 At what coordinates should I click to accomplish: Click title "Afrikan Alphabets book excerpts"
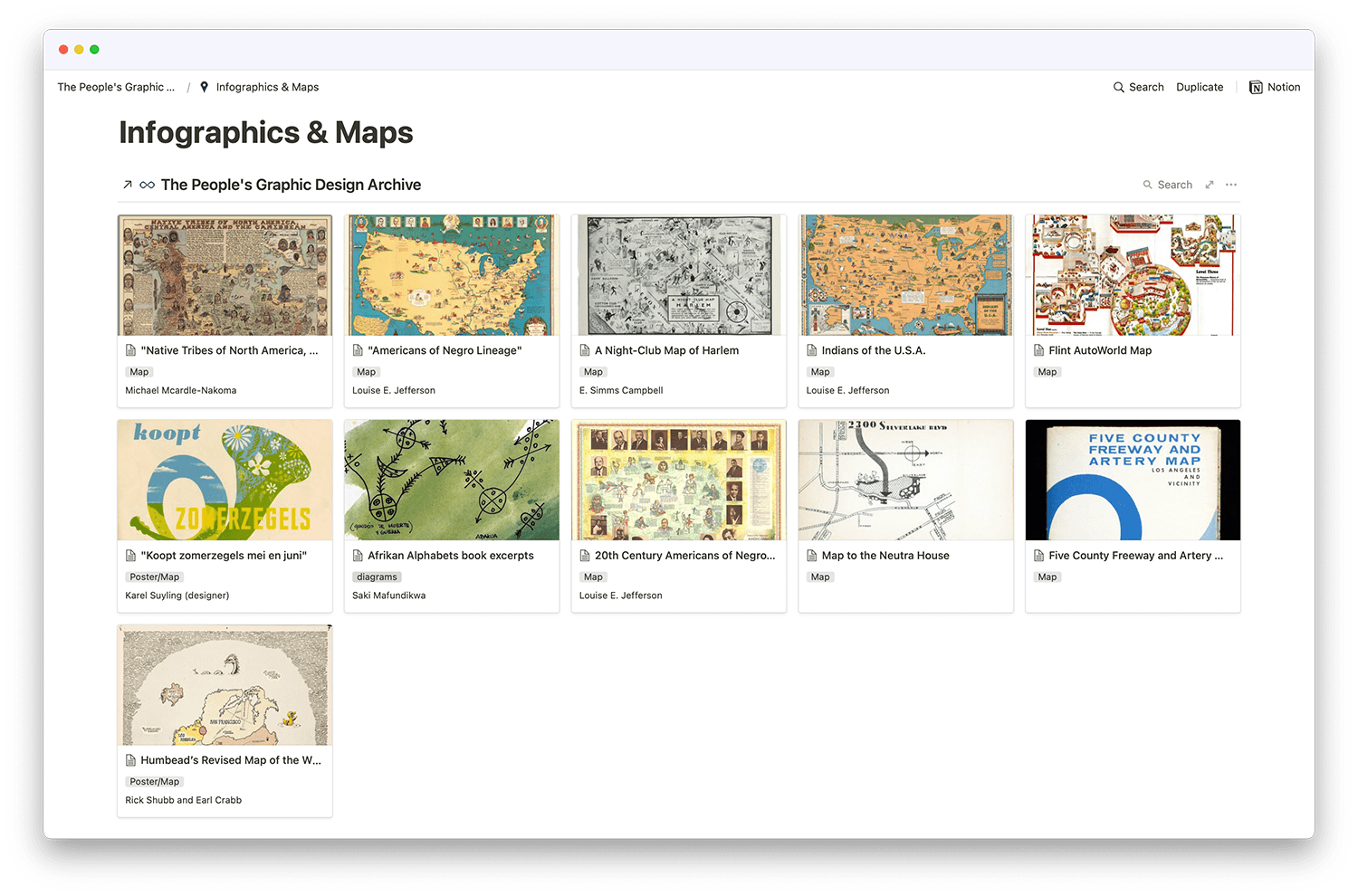tap(451, 556)
